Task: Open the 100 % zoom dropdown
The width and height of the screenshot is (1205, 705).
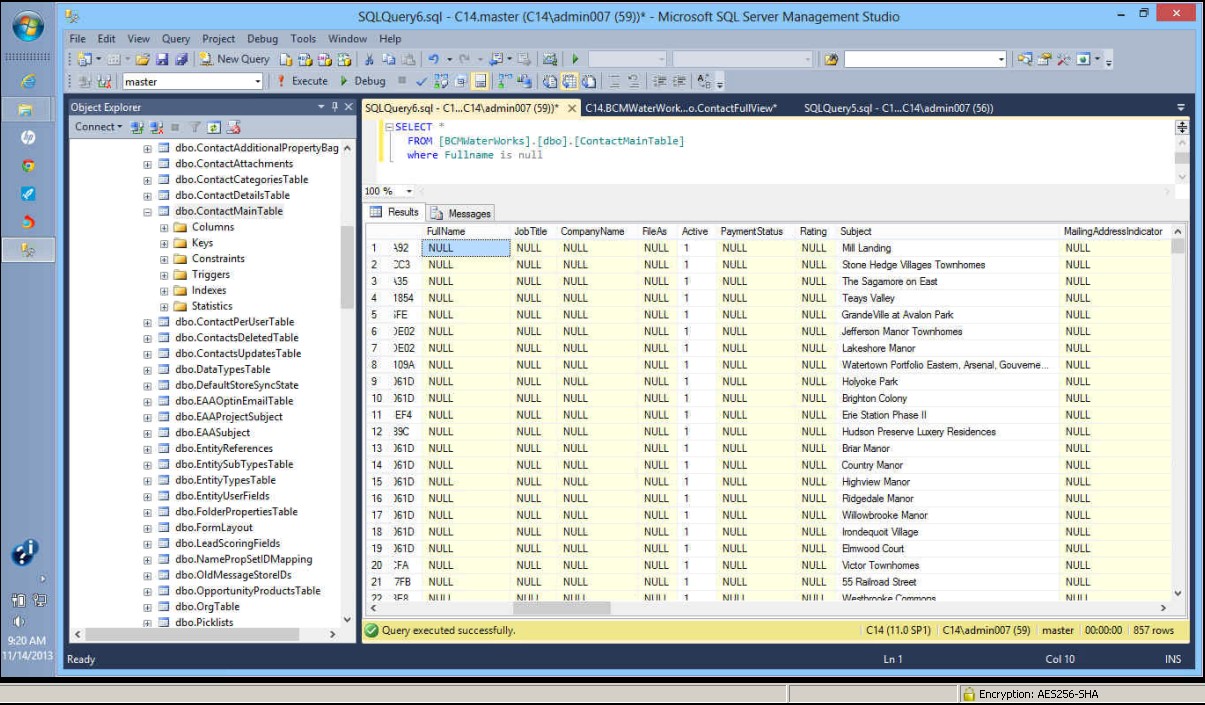Action: click(x=409, y=191)
